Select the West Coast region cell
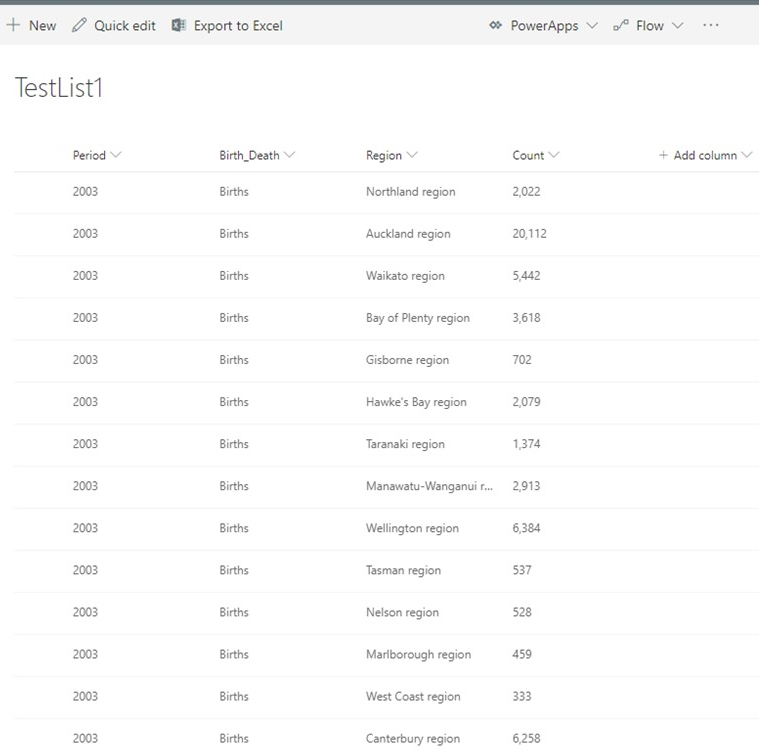 [413, 697]
